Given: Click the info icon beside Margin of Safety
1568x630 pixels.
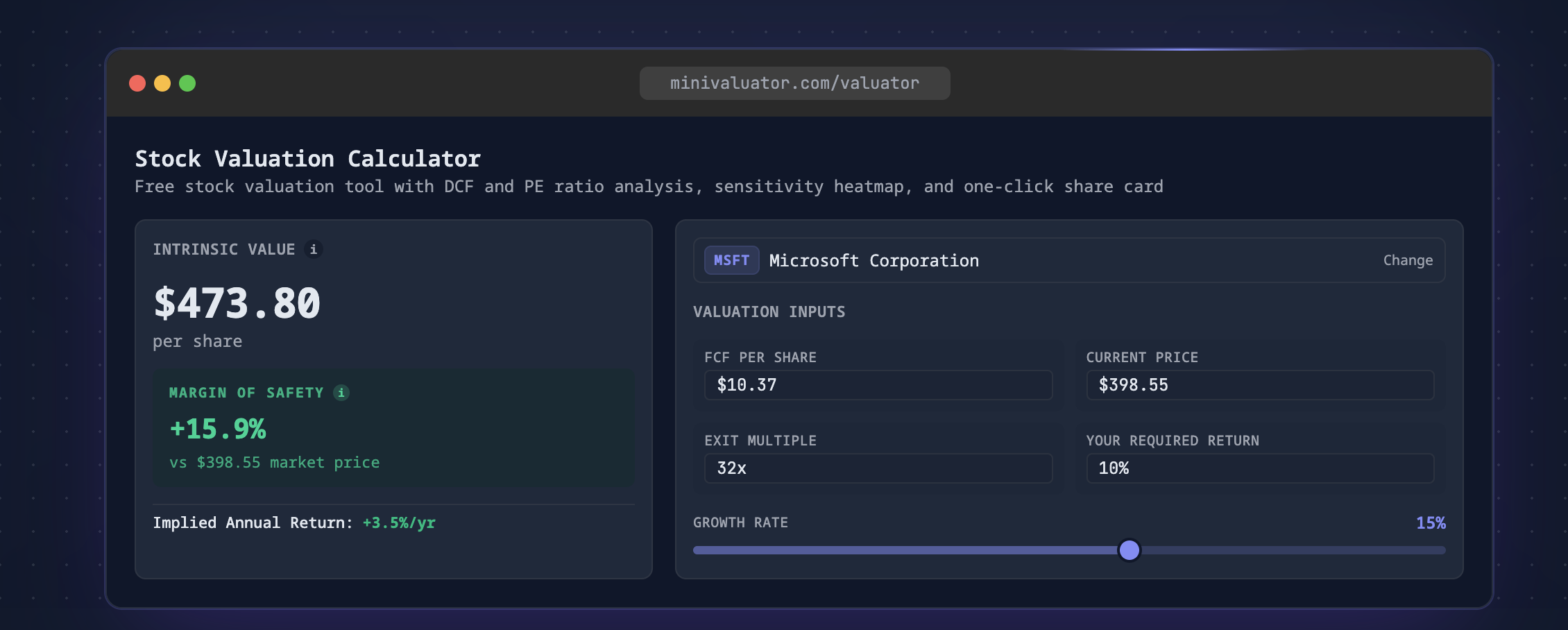Looking at the screenshot, I should pos(341,393).
